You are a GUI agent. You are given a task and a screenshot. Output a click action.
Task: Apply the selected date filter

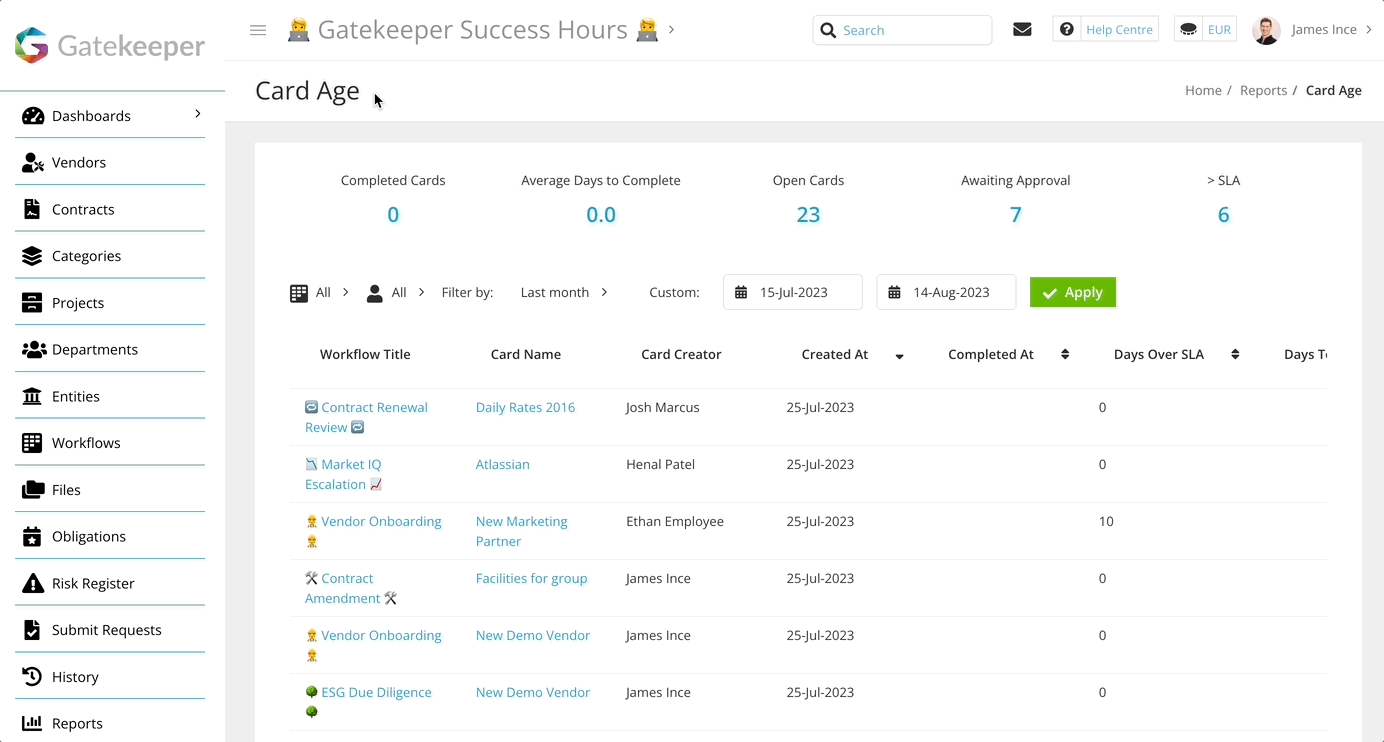click(1072, 292)
